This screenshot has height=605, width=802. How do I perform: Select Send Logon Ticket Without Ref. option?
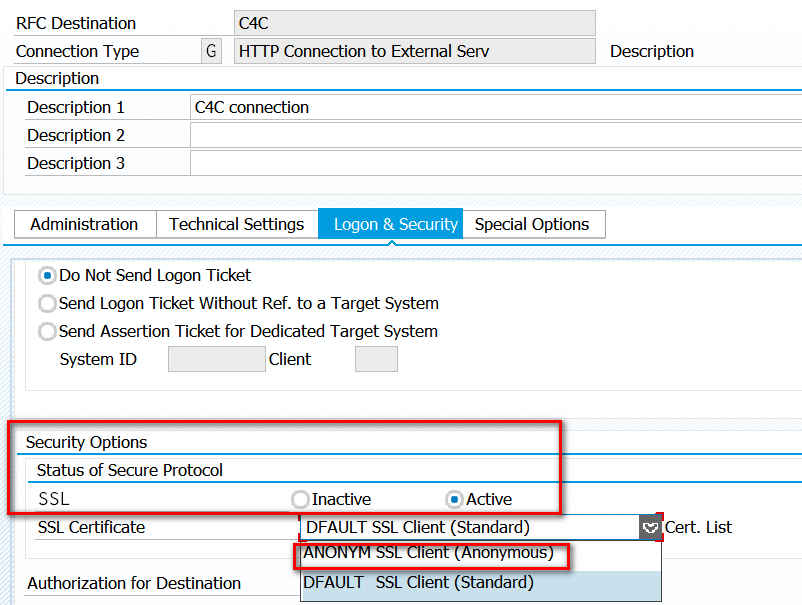pyautogui.click(x=47, y=303)
